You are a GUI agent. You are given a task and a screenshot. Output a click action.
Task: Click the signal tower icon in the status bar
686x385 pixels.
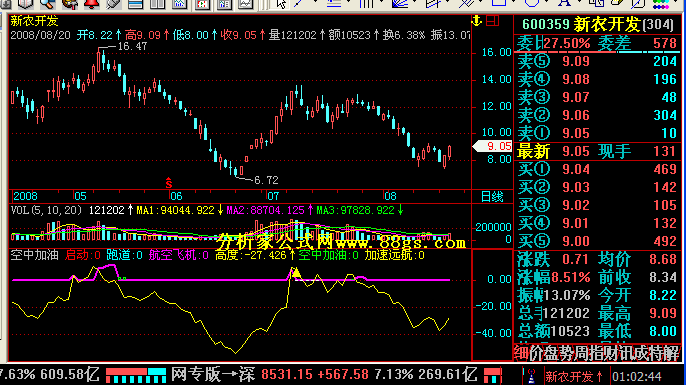532,376
